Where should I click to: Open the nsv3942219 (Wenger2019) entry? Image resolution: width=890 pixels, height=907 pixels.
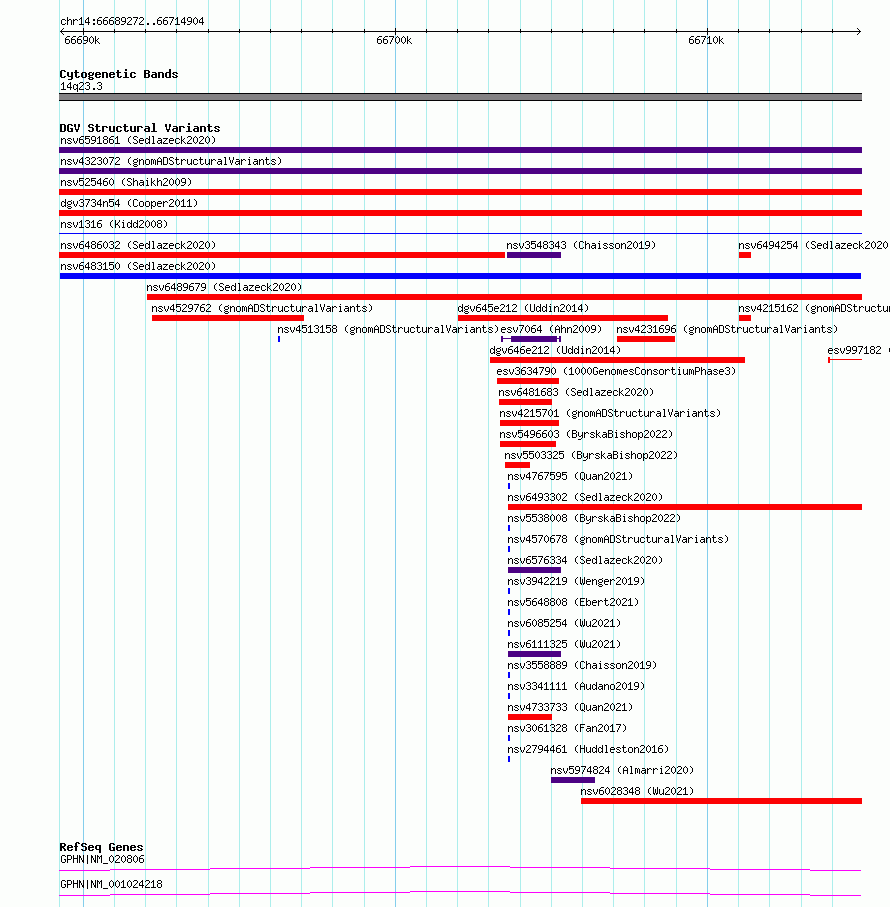[x=576, y=581]
